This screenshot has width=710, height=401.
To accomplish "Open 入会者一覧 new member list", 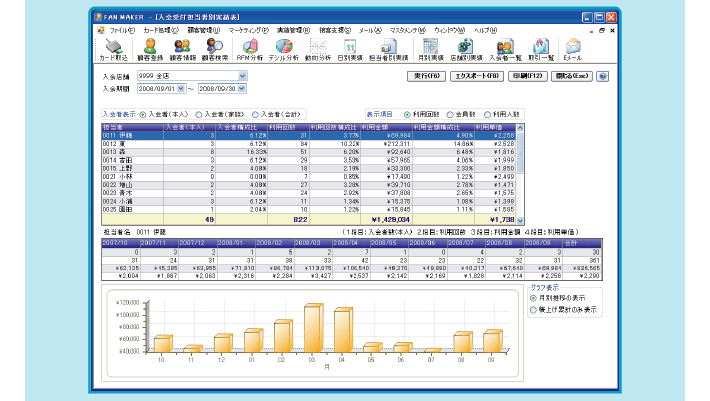I will (505, 49).
